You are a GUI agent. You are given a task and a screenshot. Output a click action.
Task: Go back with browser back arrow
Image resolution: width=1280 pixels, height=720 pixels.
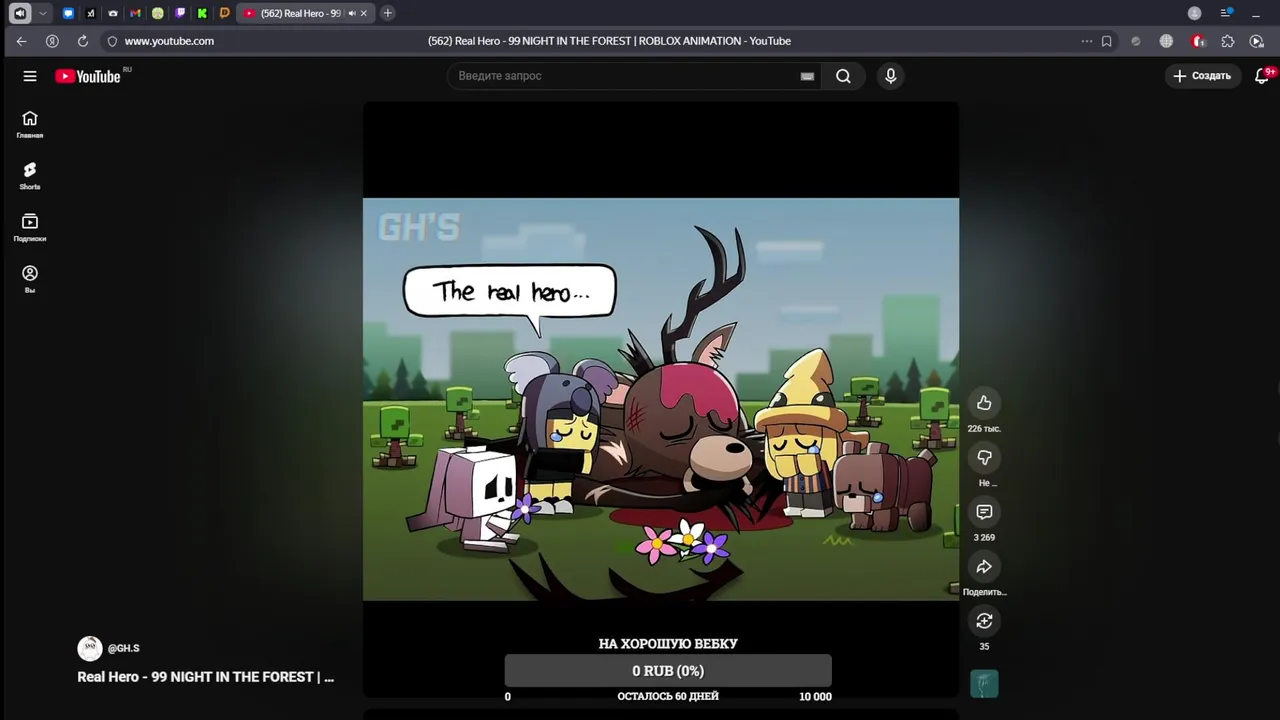point(21,41)
